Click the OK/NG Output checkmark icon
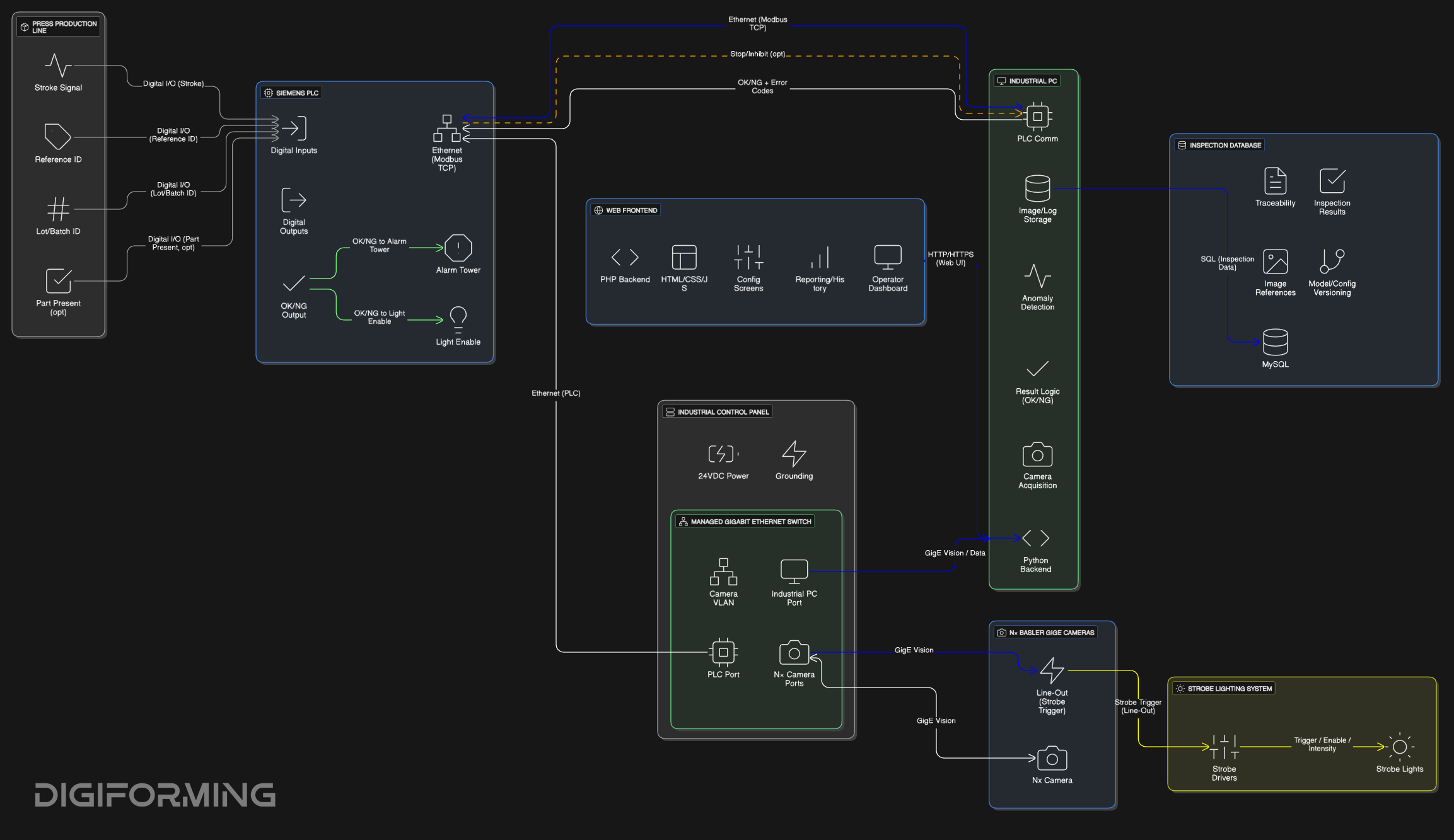The width and height of the screenshot is (1454, 840). coord(294,284)
